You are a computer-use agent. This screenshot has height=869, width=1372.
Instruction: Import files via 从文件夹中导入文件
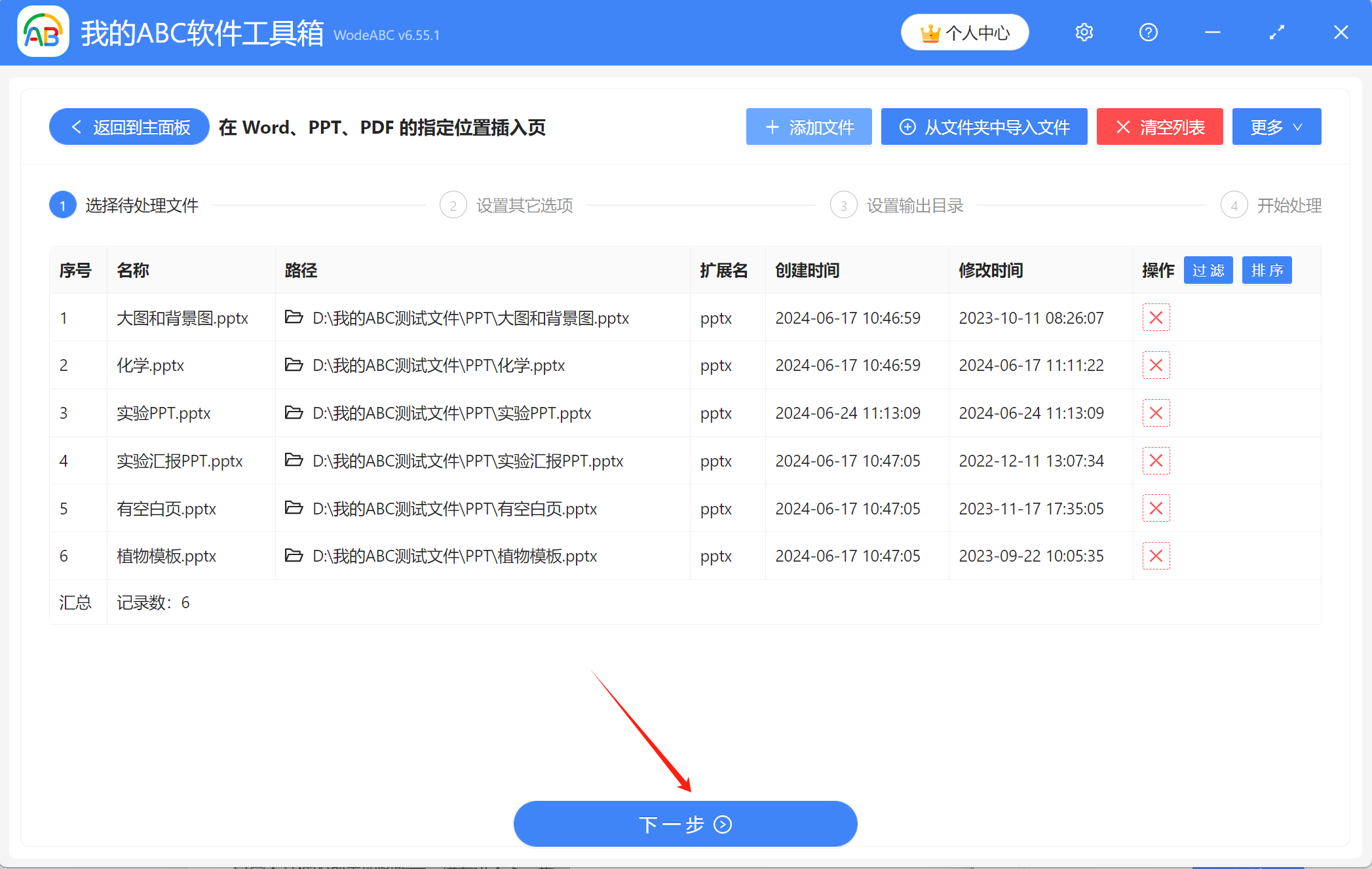[x=984, y=126]
